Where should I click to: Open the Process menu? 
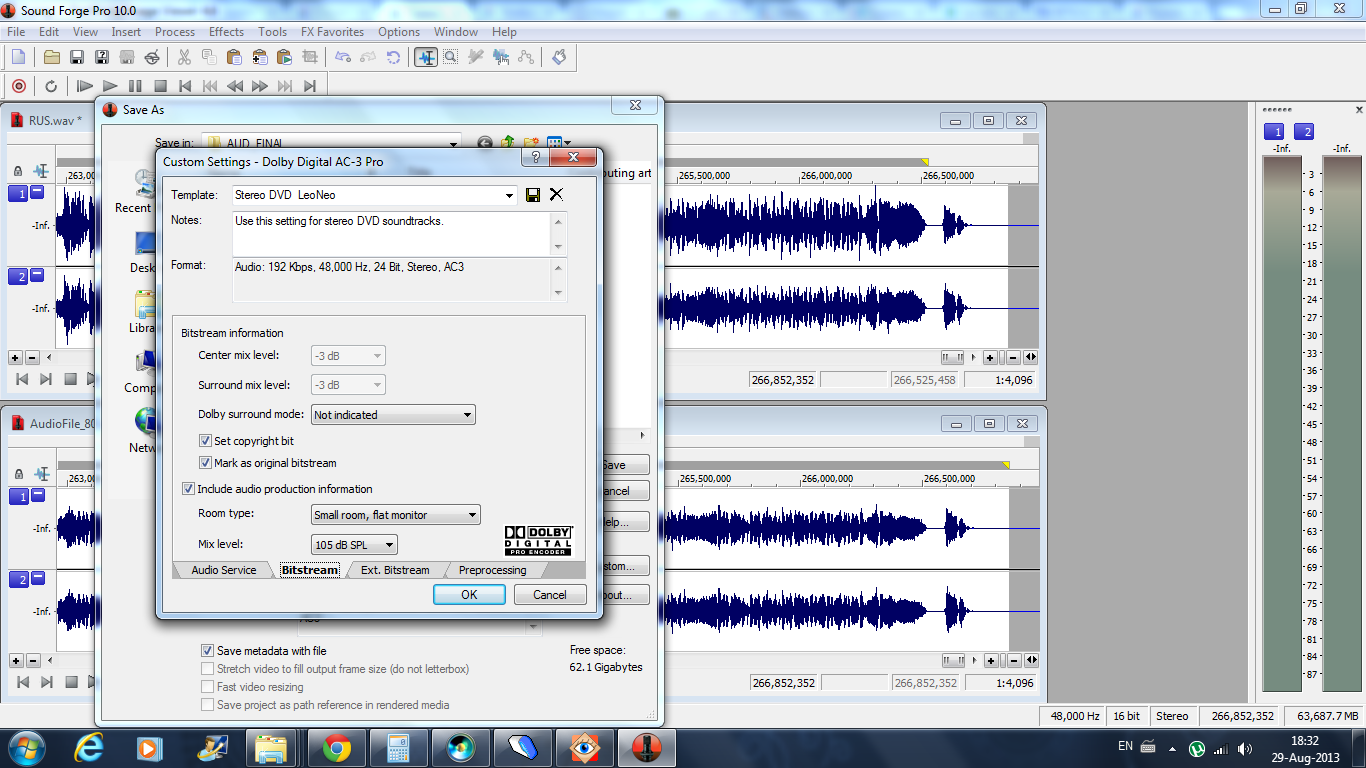tap(175, 32)
